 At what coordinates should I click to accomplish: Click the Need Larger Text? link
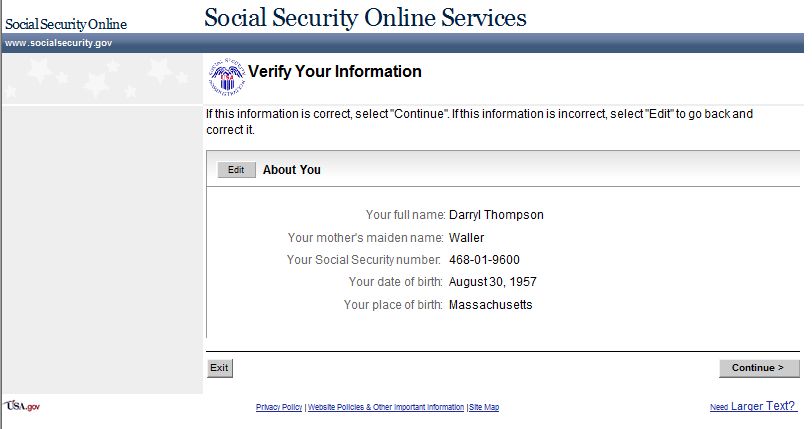(753, 406)
